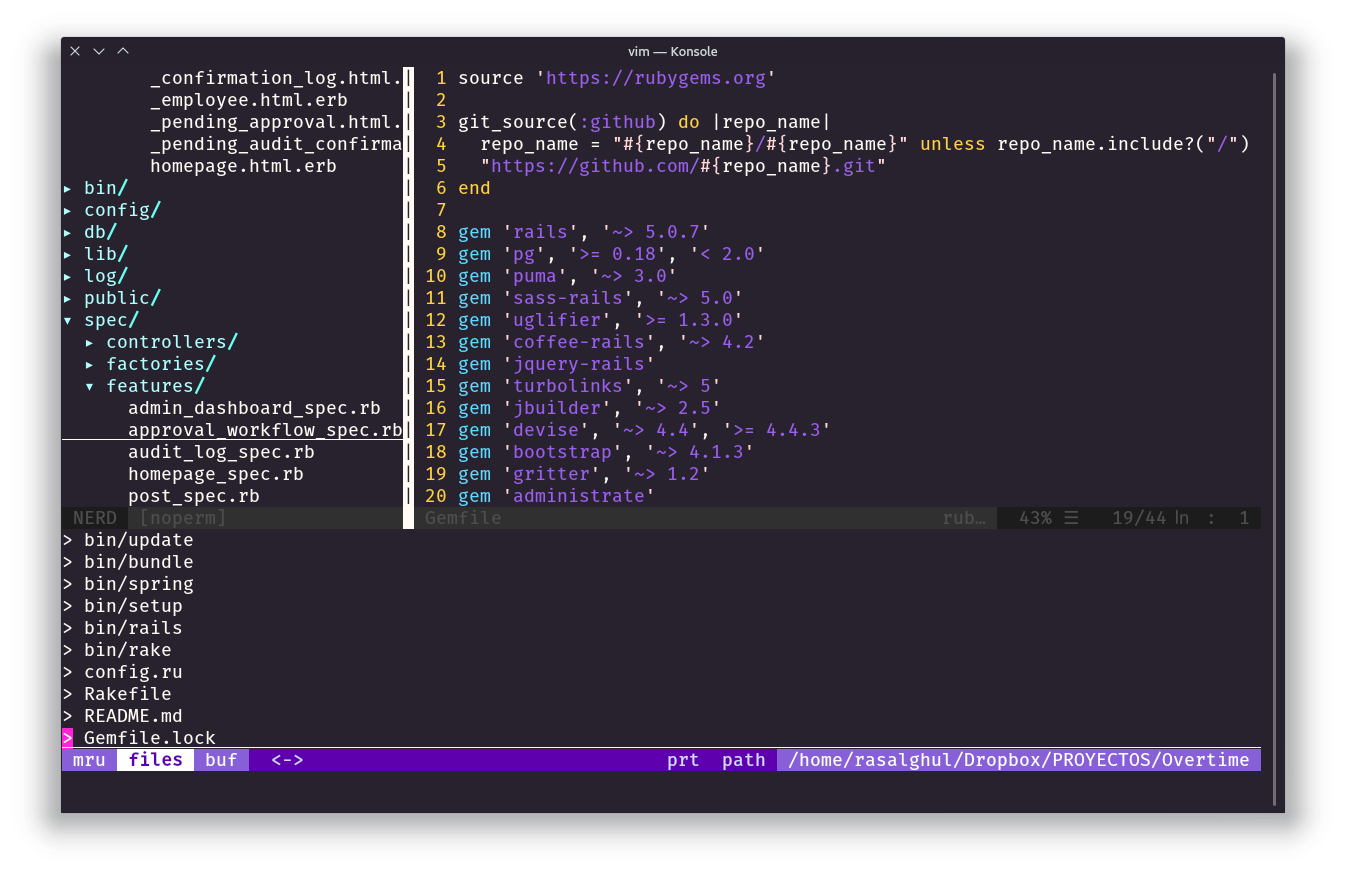Open homepage_spec.rb file
This screenshot has width=1346, height=874.
pos(215,474)
